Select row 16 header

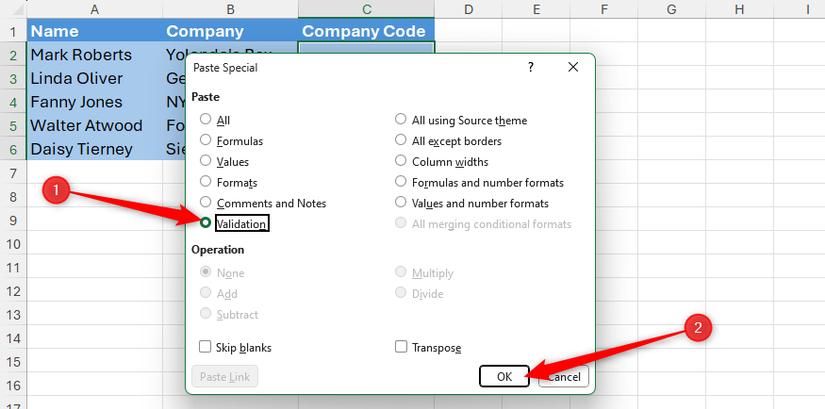pos(13,385)
